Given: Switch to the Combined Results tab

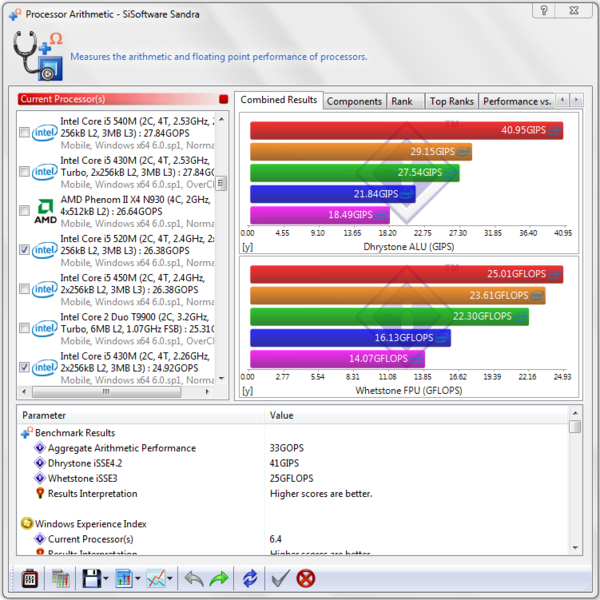Looking at the screenshot, I should (x=279, y=100).
